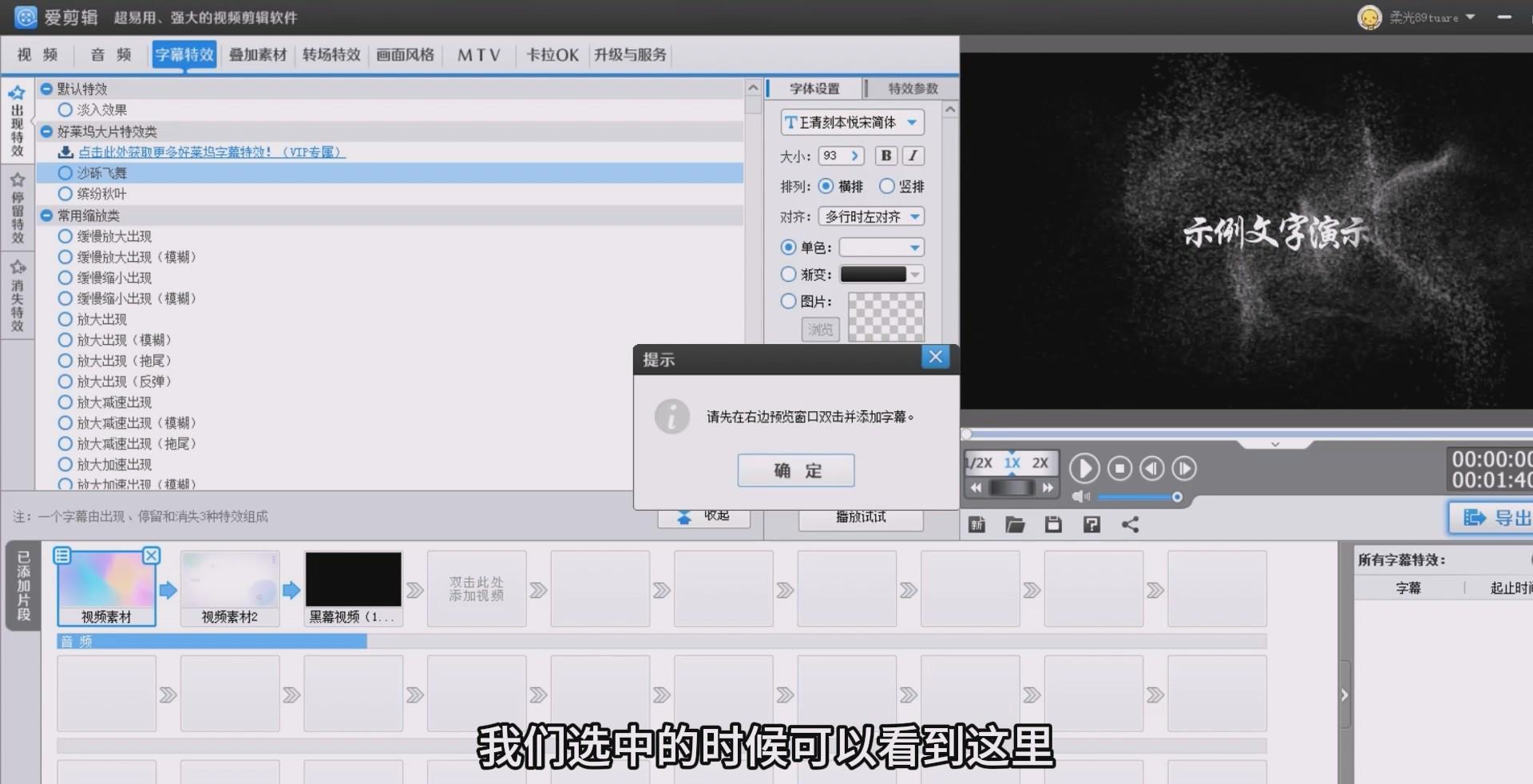Select the 单色 fill option
The height and width of the screenshot is (784, 1533).
(788, 247)
